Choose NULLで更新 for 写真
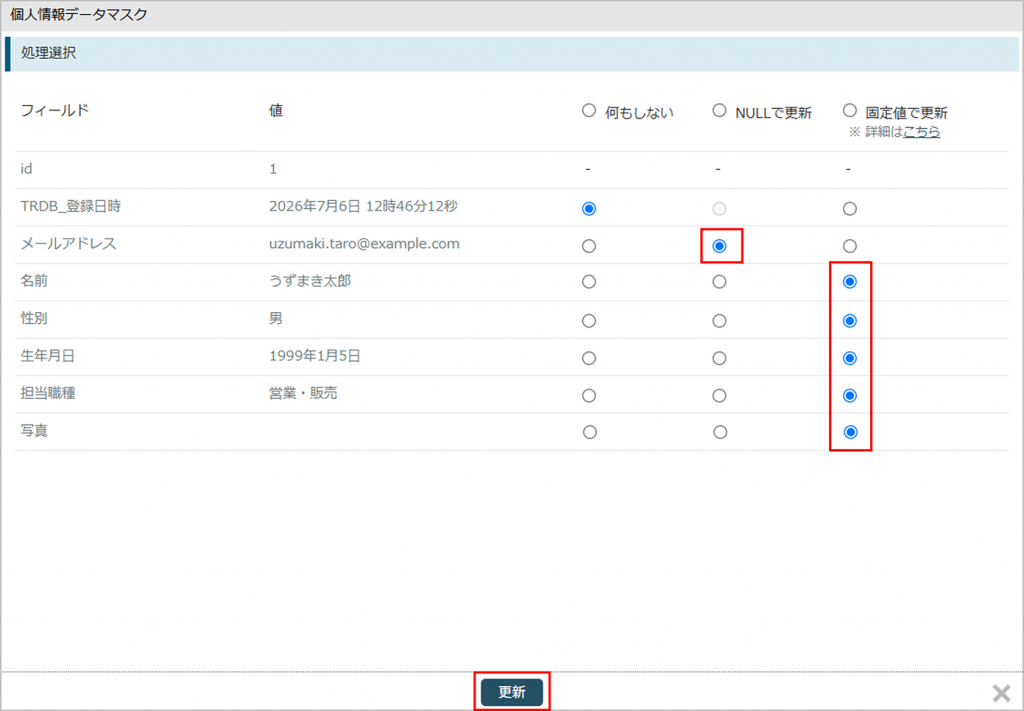The width and height of the screenshot is (1024, 711). pos(720,432)
